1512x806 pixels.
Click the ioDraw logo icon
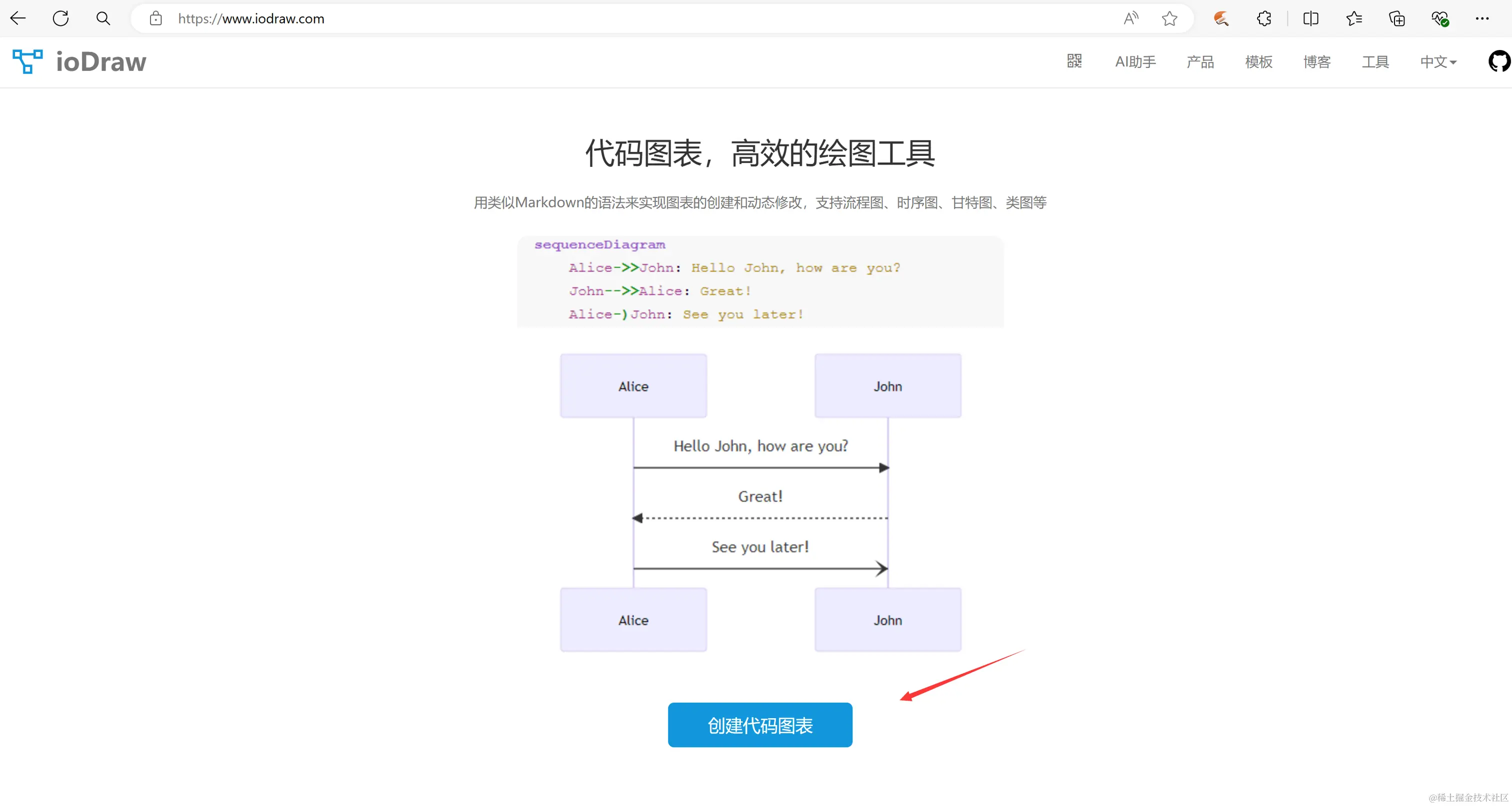[x=27, y=61]
